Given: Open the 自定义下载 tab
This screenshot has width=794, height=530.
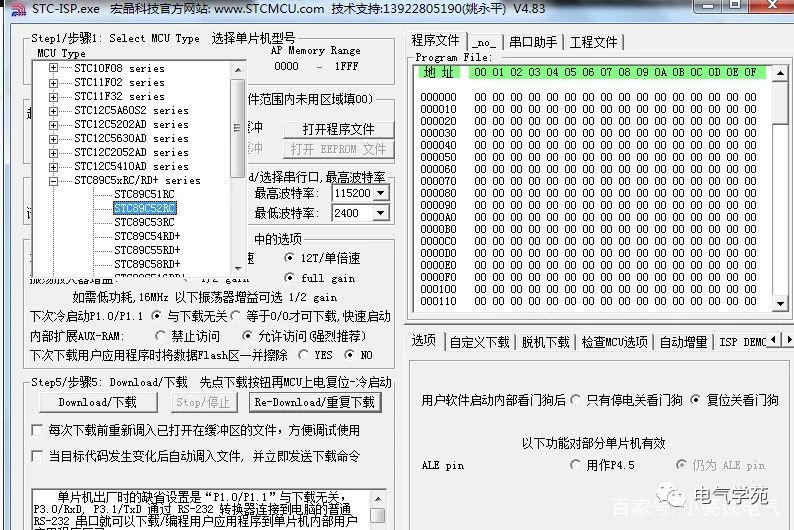Looking at the screenshot, I should click(x=480, y=343).
